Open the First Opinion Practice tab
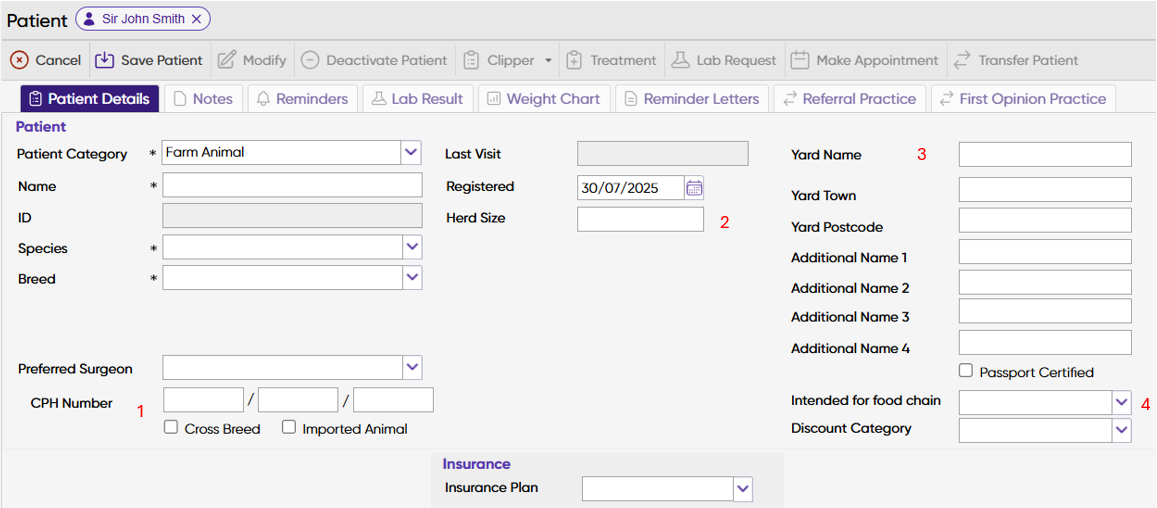The height and width of the screenshot is (508, 1157). [x=1023, y=99]
